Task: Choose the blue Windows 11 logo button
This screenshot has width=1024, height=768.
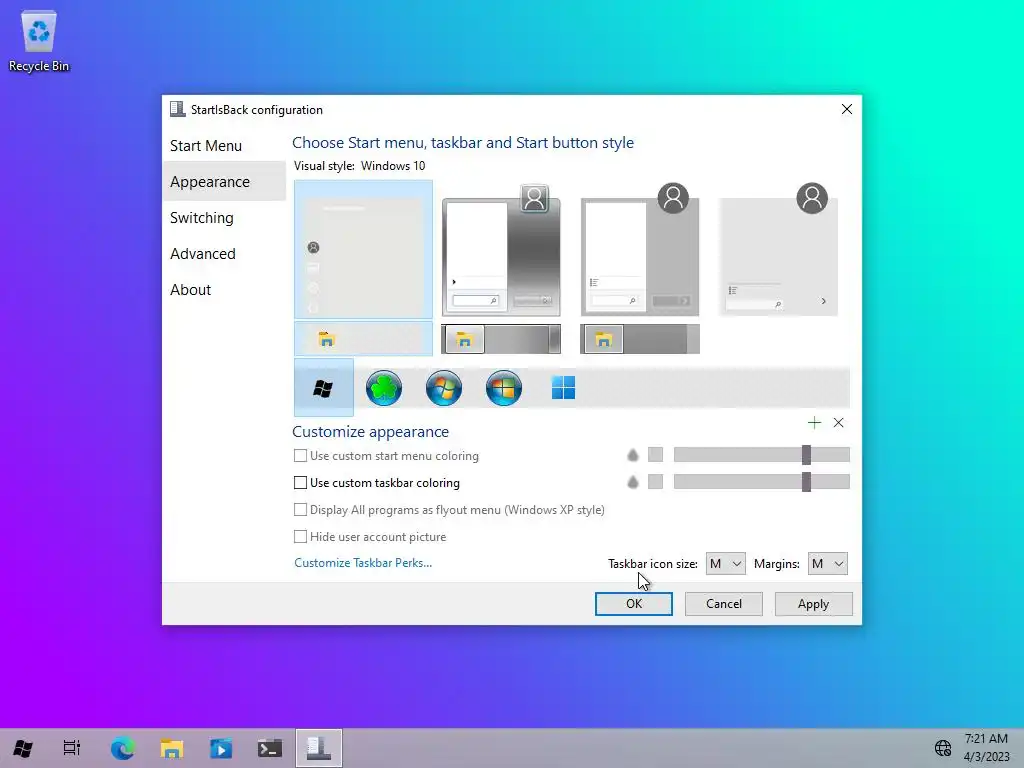Action: click(563, 388)
